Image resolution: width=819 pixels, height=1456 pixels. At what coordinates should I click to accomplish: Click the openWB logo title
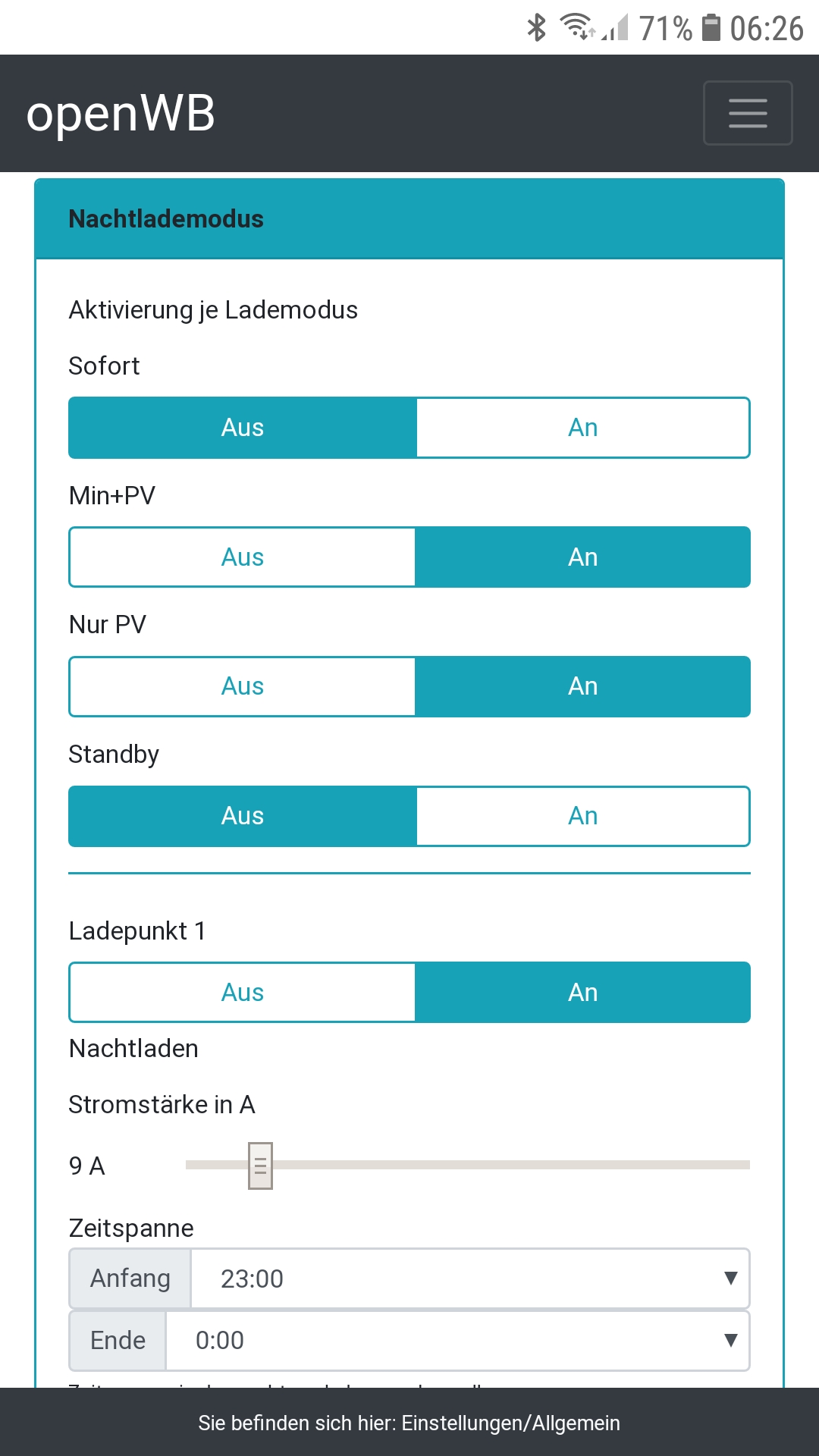121,114
